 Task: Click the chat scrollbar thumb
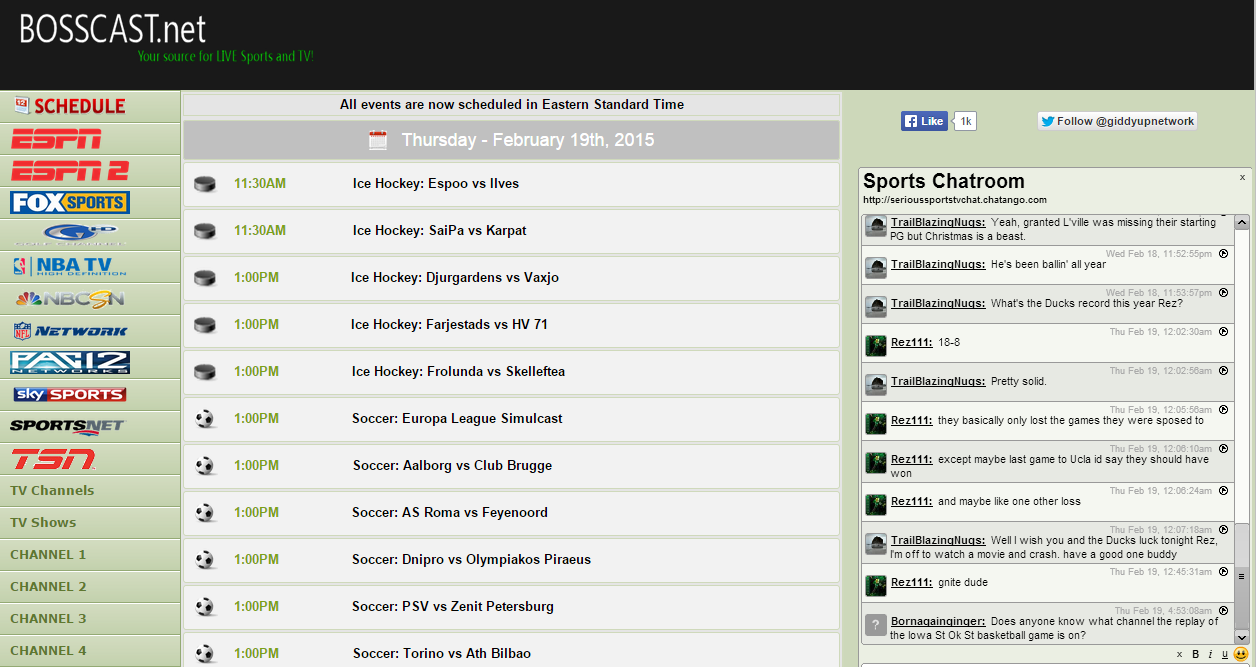pos(1242,577)
